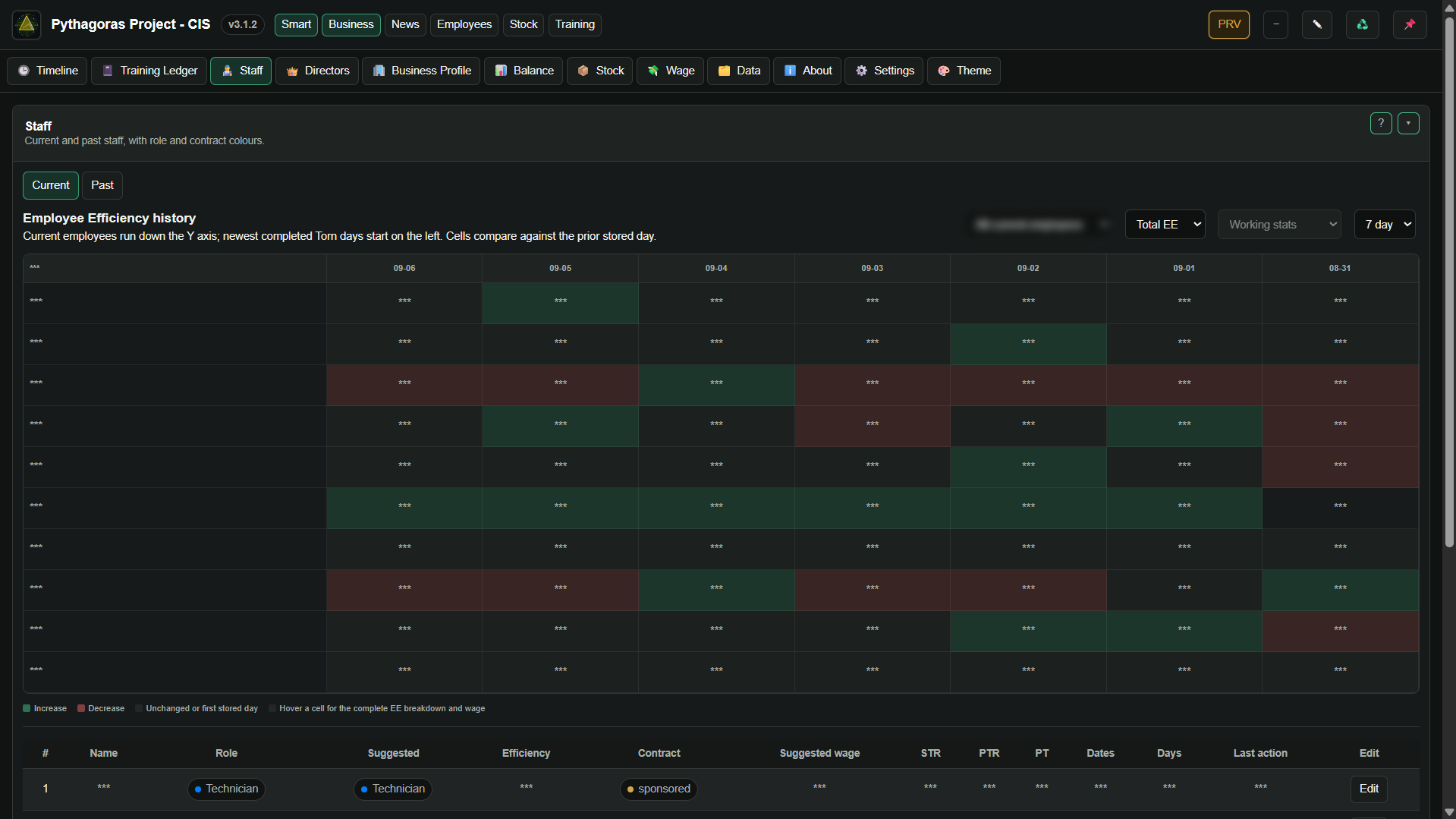
Task: Click the green recycle refresh icon
Action: (1362, 24)
